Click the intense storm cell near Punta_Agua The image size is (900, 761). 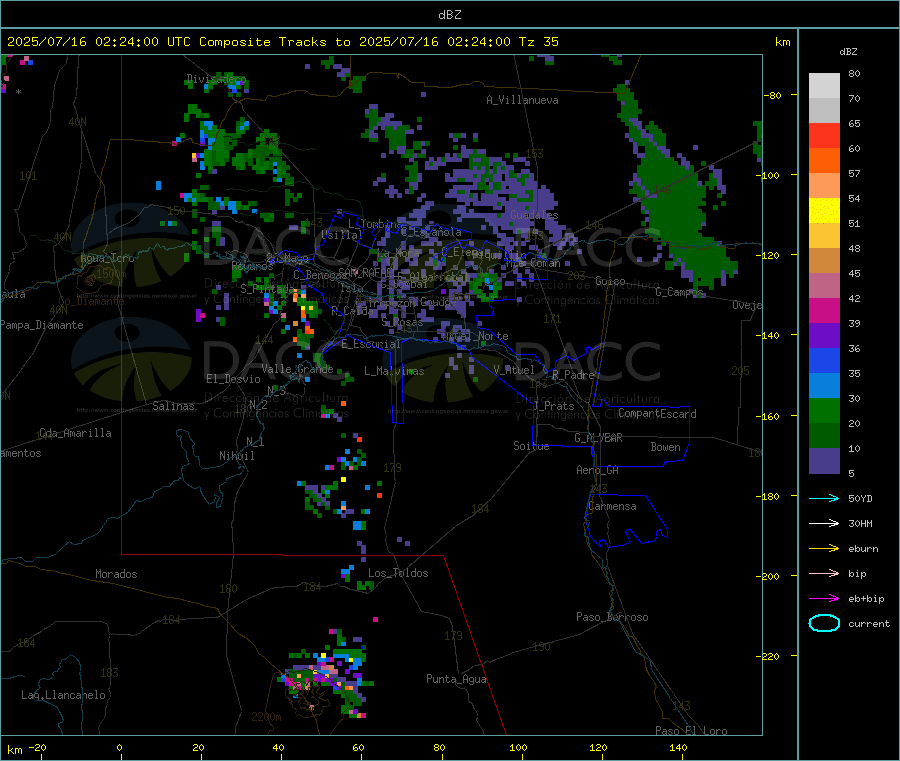tap(326, 676)
